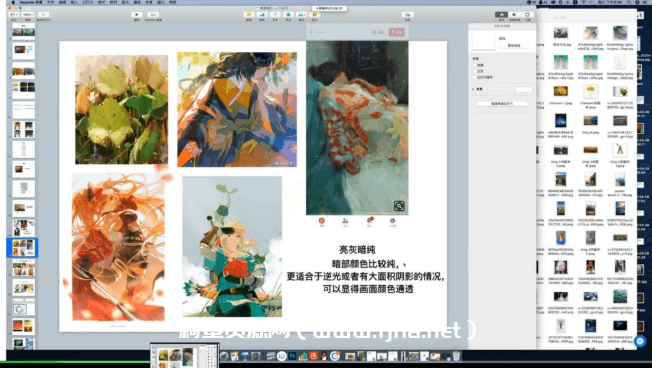Screen dimensions: 652x368
Task: Open QQ penguin icon in Dock
Action: point(324,356)
